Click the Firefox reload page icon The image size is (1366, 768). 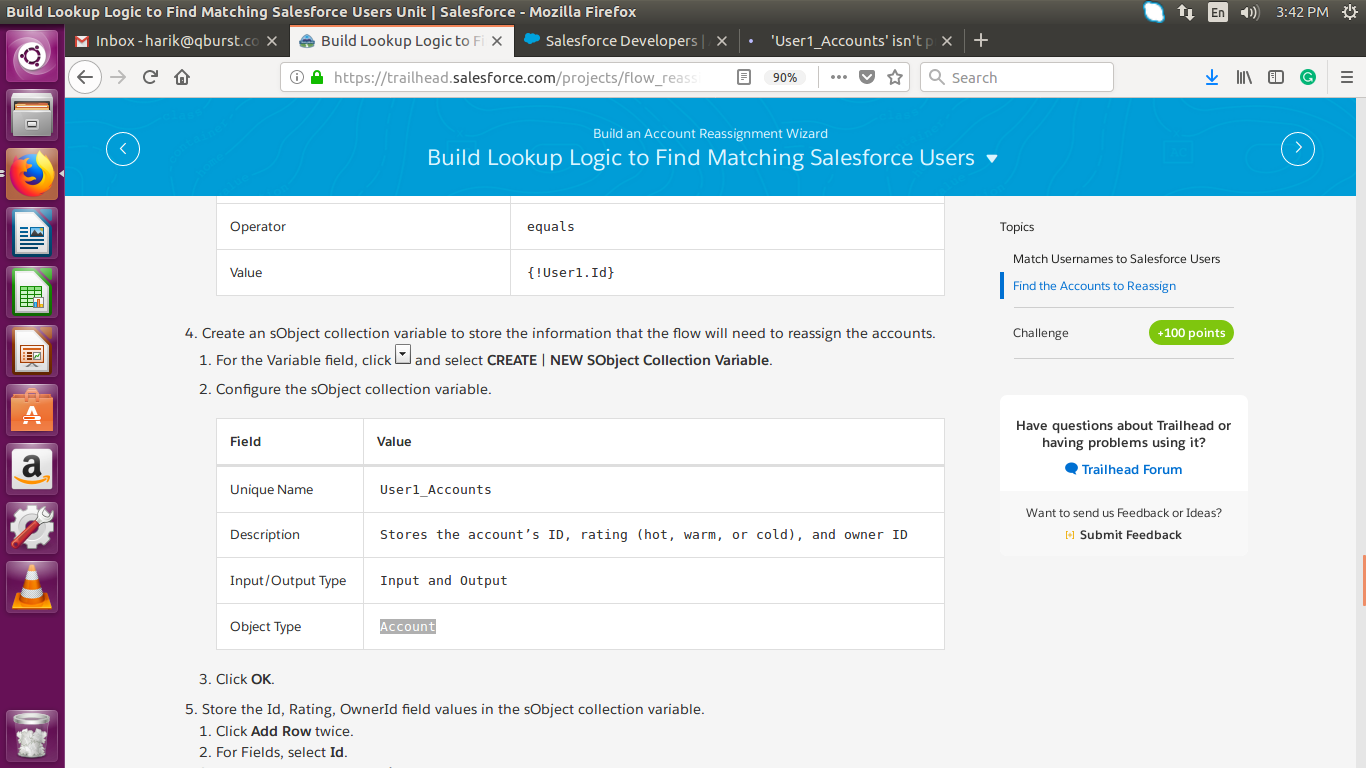coord(150,77)
